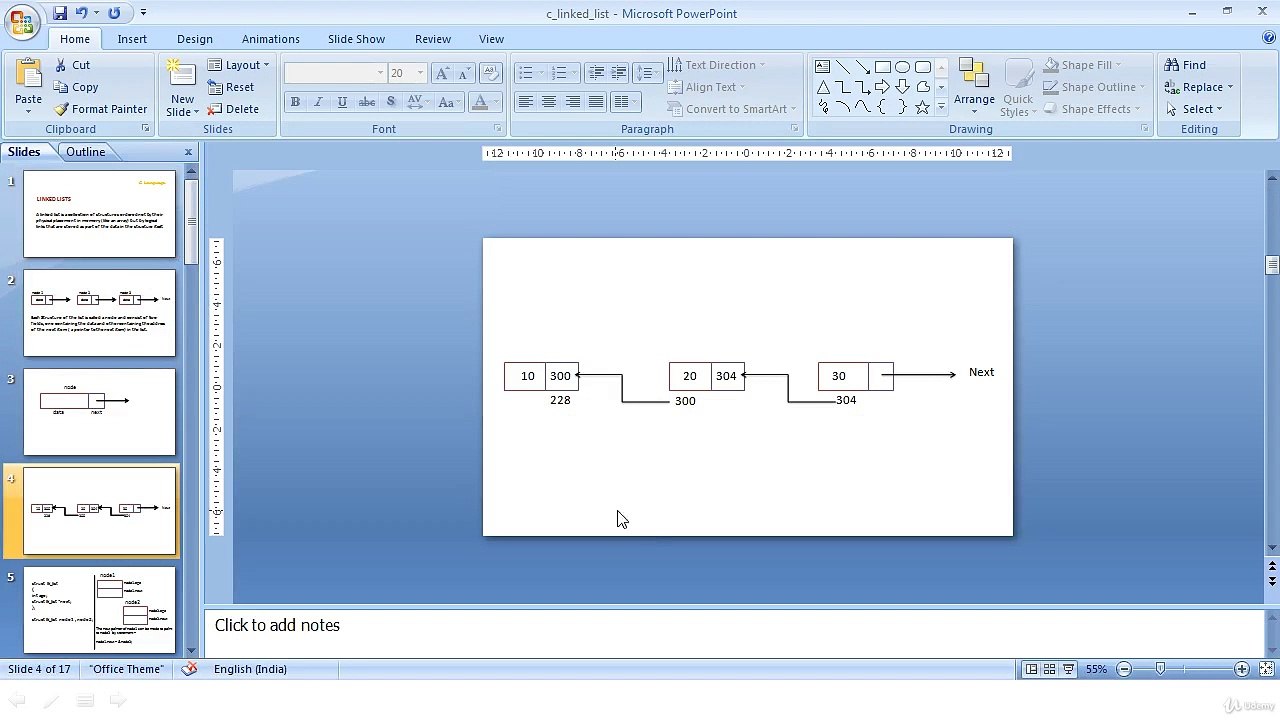Screen dimensions: 1280x720
Task: Click the Paste clipboard icon
Action: click(28, 78)
